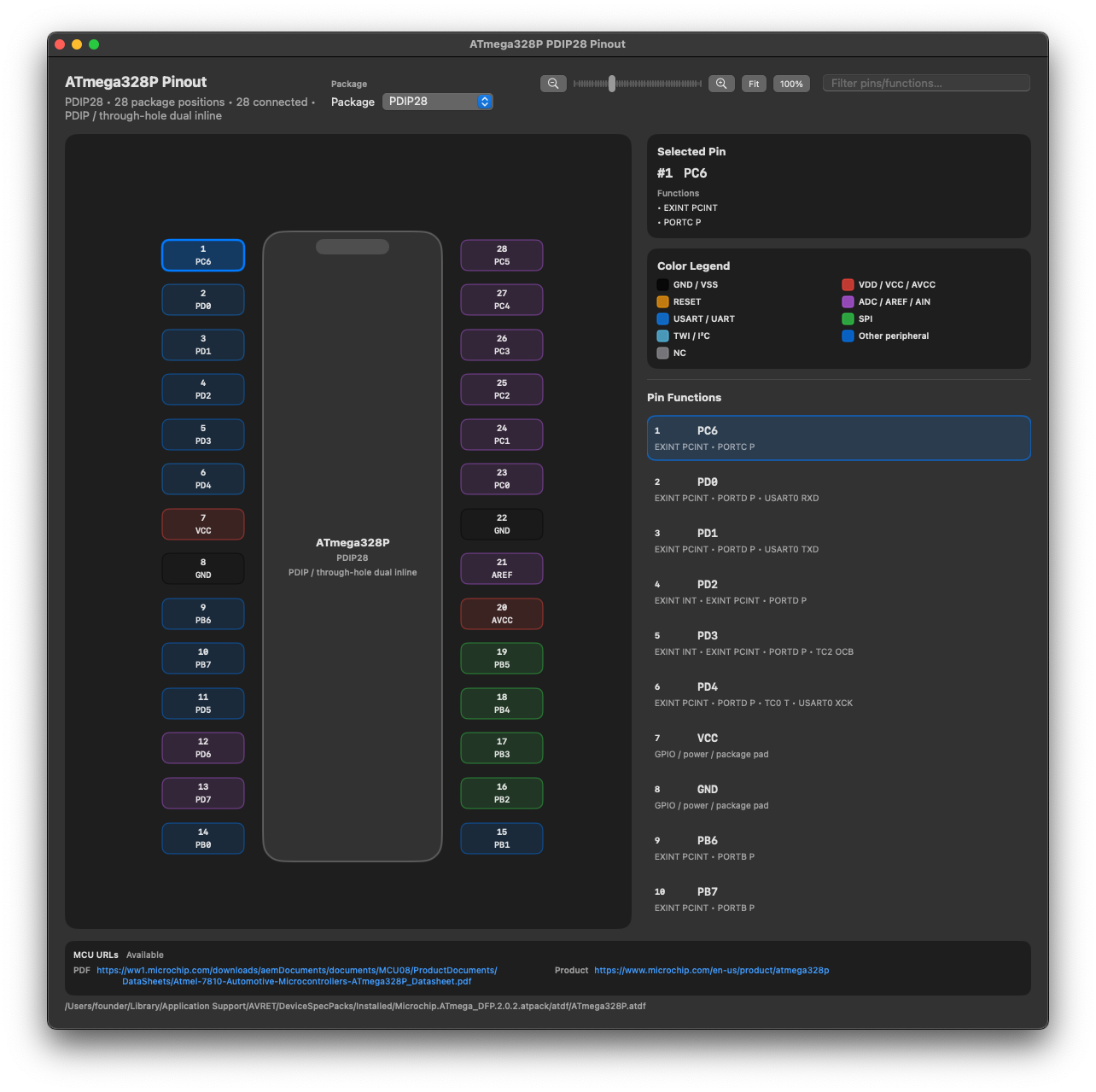
Task: Select pin 8 GND on the chip diagram
Action: tap(203, 569)
